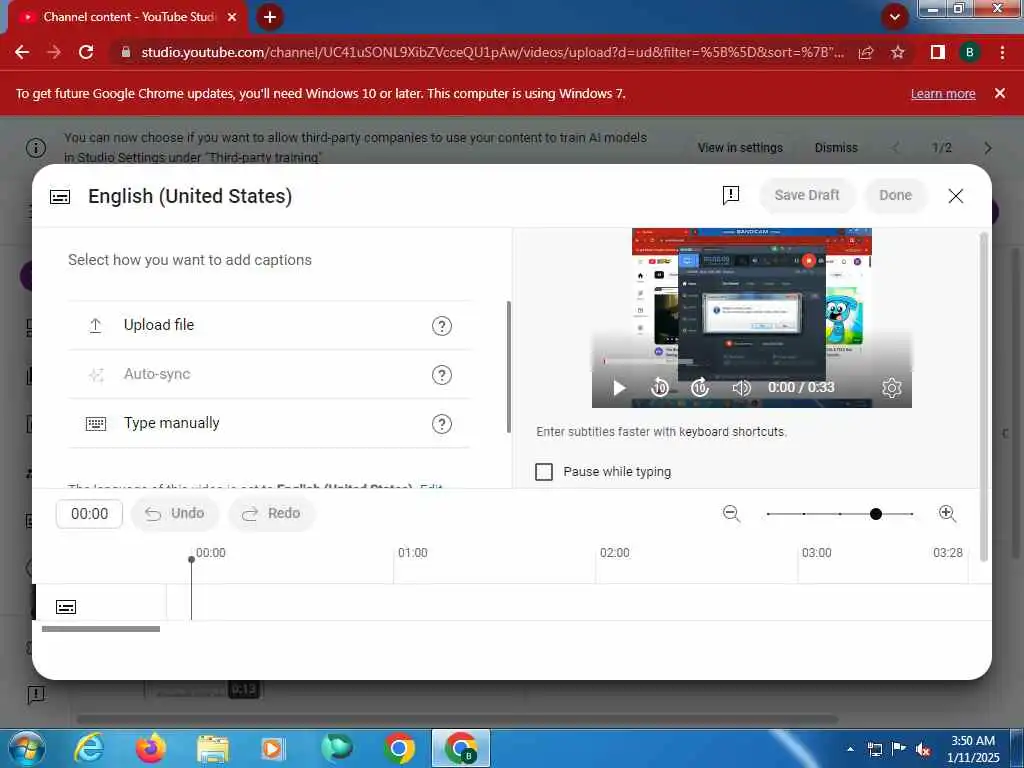Click the 02:00 mark on the timeline
The image size is (1024, 768).
click(615, 552)
